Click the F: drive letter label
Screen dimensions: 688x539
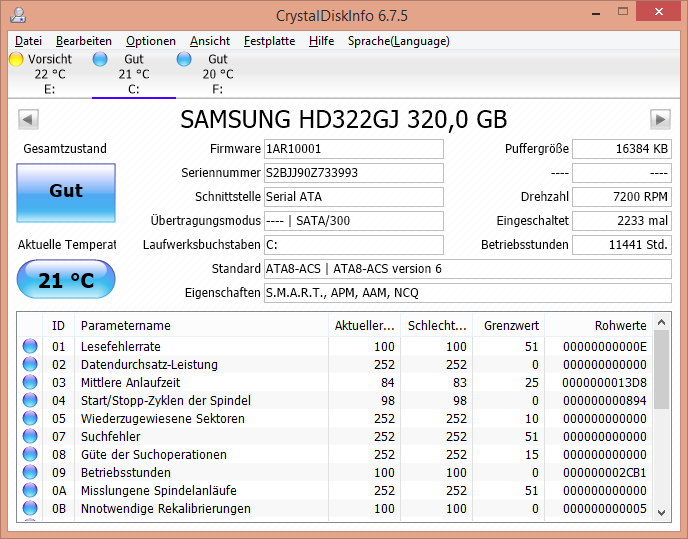(217, 89)
